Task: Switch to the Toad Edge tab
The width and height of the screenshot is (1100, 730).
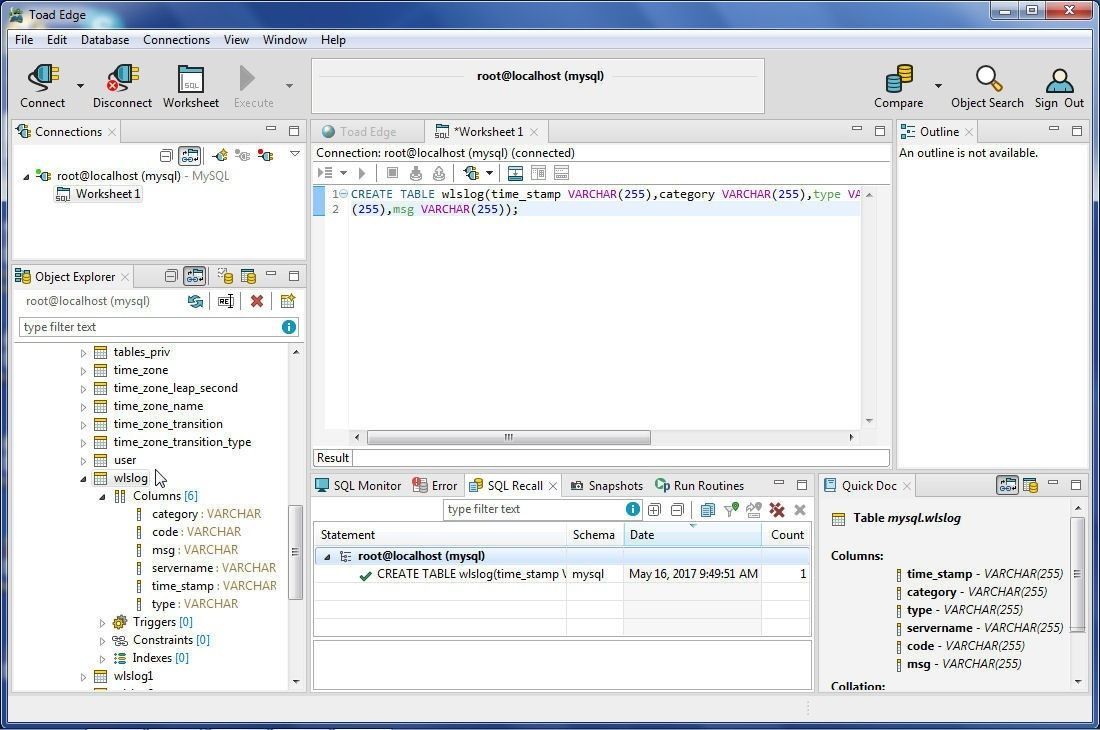Action: pyautogui.click(x=359, y=132)
